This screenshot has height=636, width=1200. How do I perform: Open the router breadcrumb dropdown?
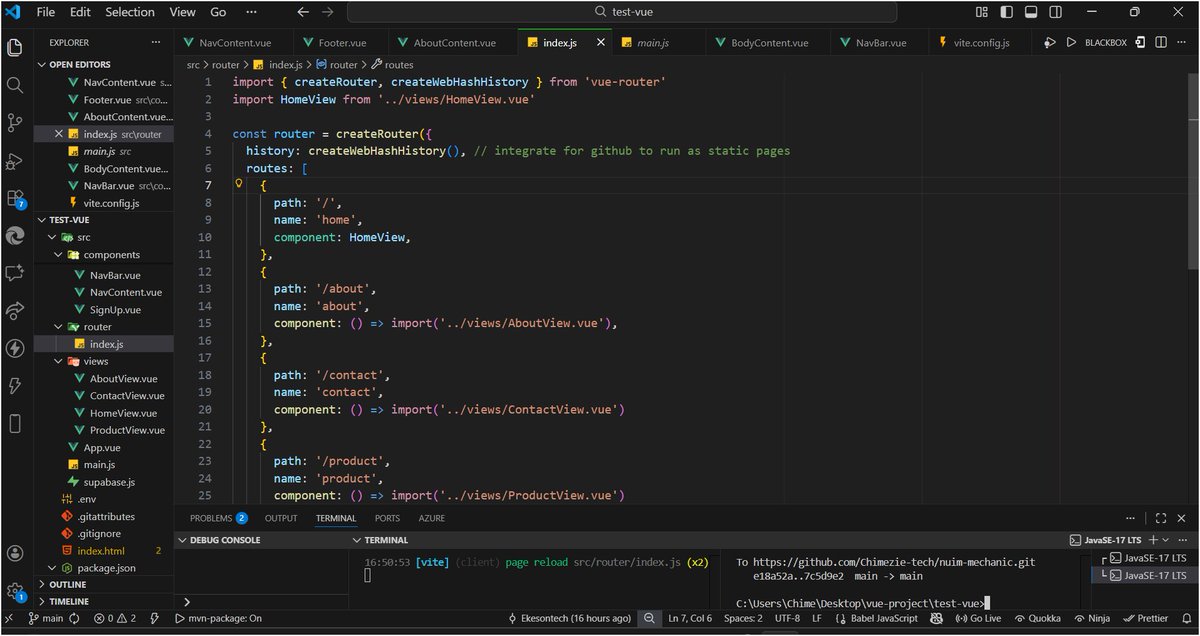(x=226, y=64)
